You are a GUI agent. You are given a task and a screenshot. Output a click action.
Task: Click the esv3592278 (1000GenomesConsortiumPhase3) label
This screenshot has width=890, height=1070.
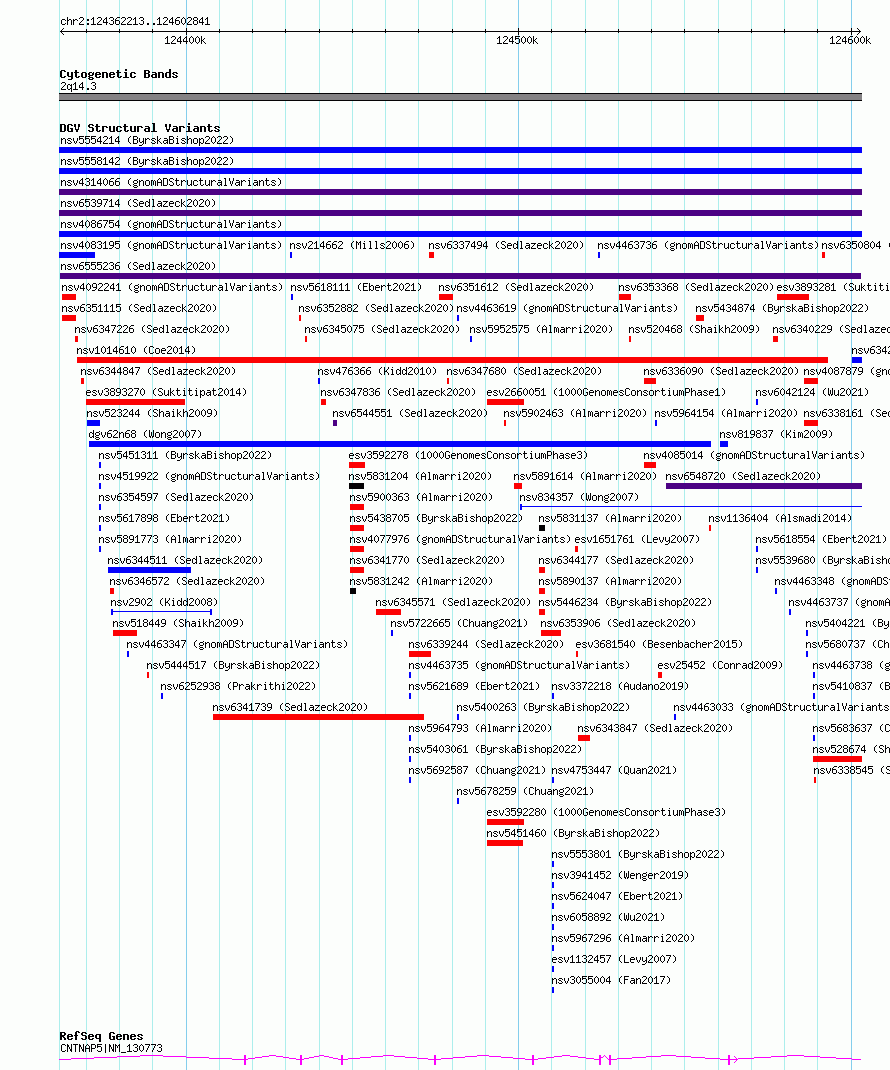468,456
